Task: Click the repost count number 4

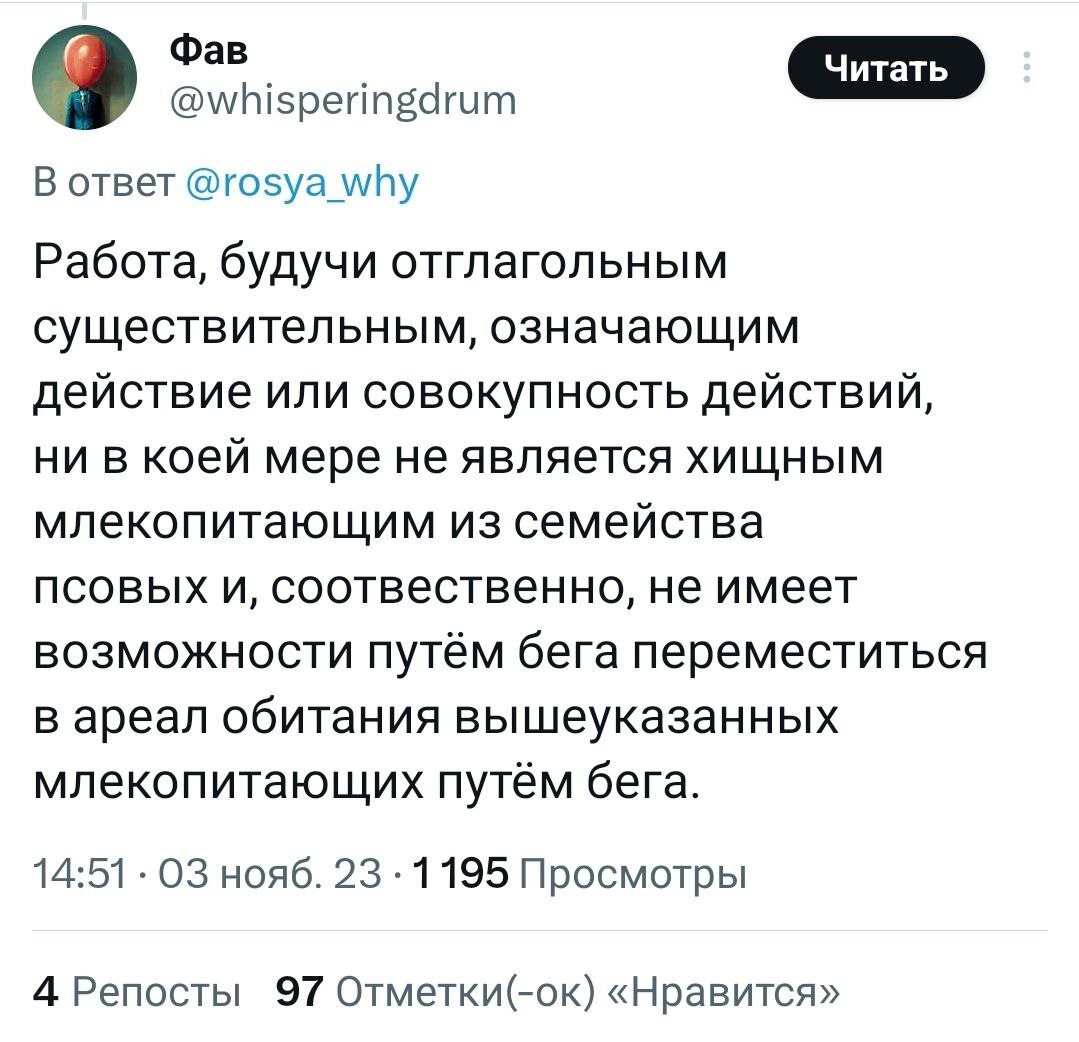Action: pos(44,993)
